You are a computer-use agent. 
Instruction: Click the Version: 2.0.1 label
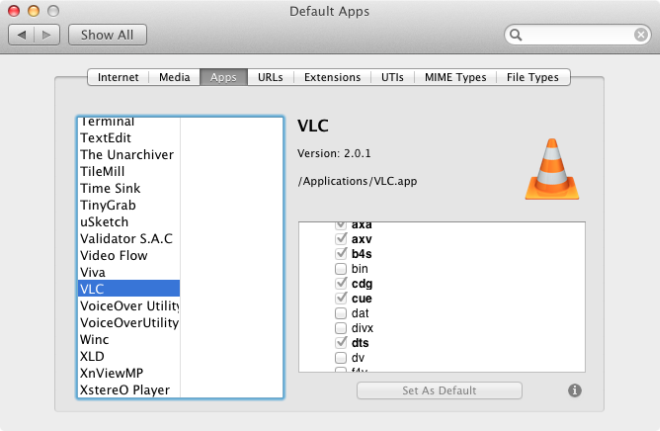point(334,153)
